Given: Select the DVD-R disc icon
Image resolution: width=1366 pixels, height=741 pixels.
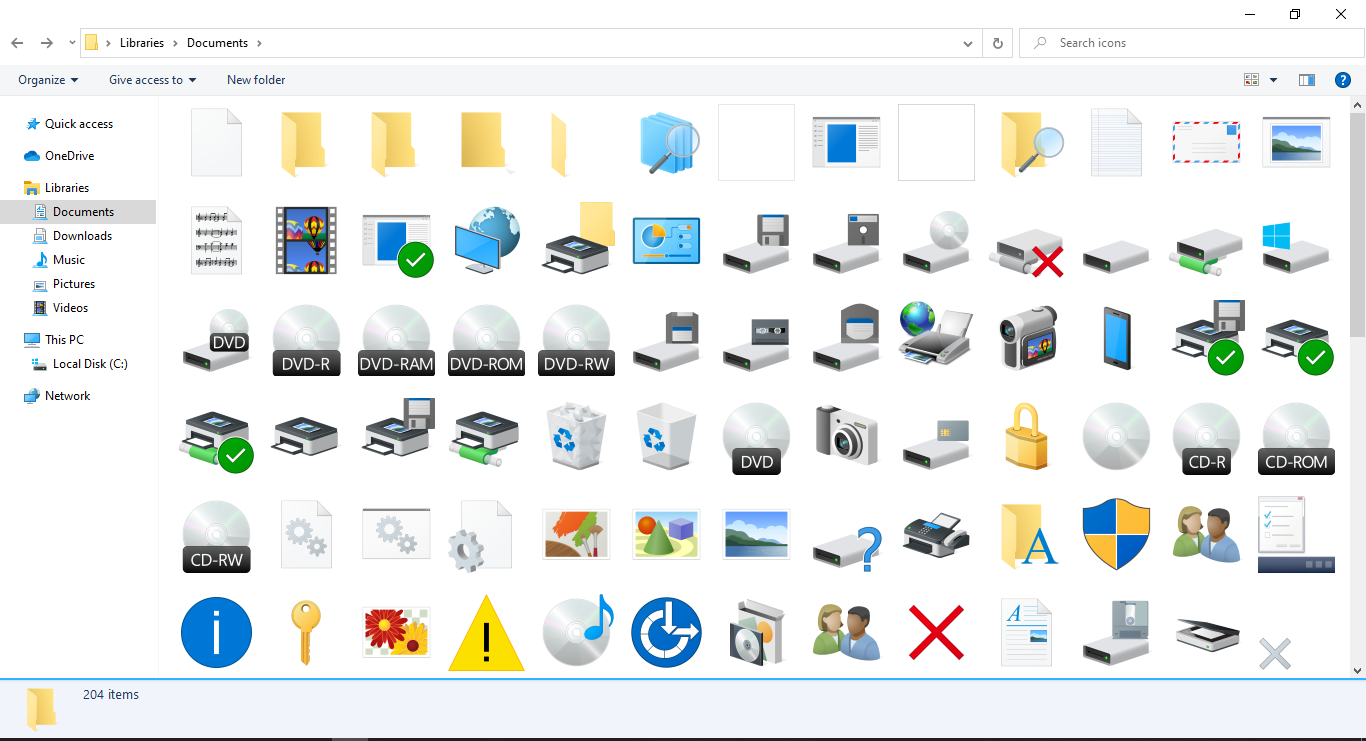Looking at the screenshot, I should click(x=306, y=339).
